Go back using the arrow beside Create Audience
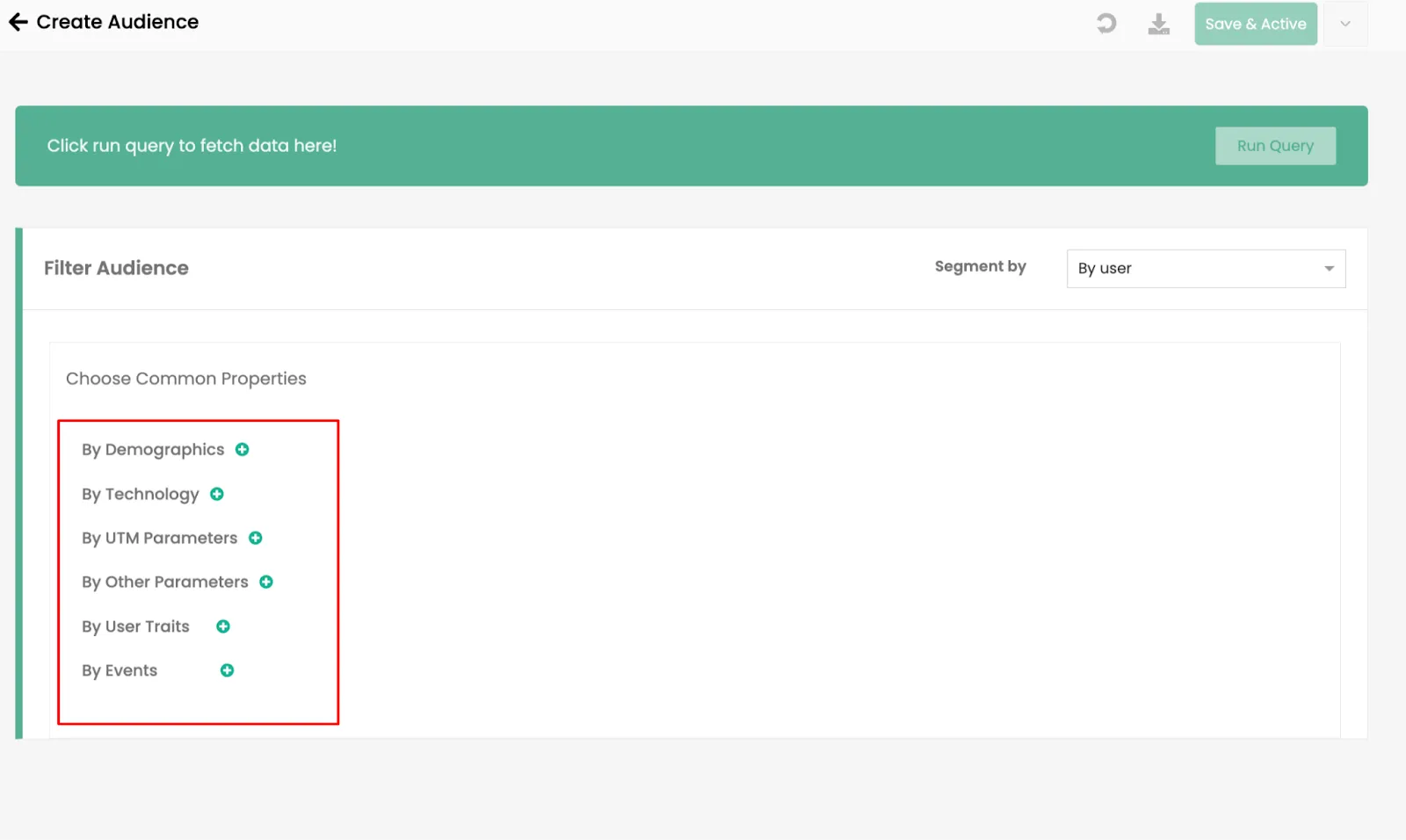 click(18, 22)
